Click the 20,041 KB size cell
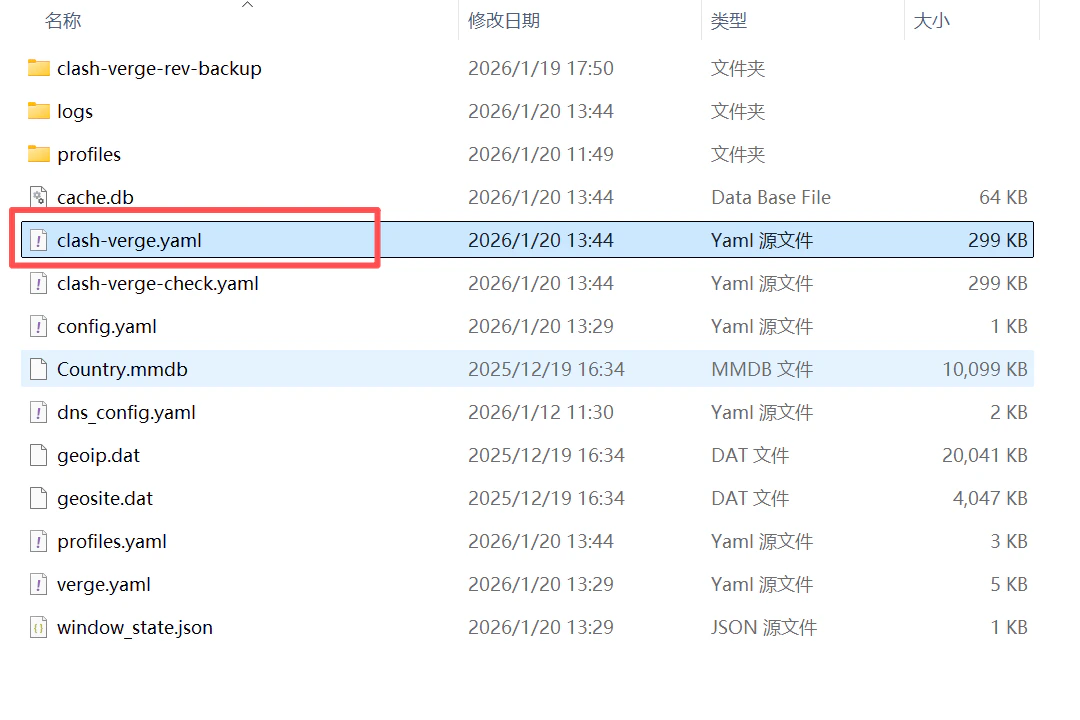1080x720 pixels. (985, 455)
